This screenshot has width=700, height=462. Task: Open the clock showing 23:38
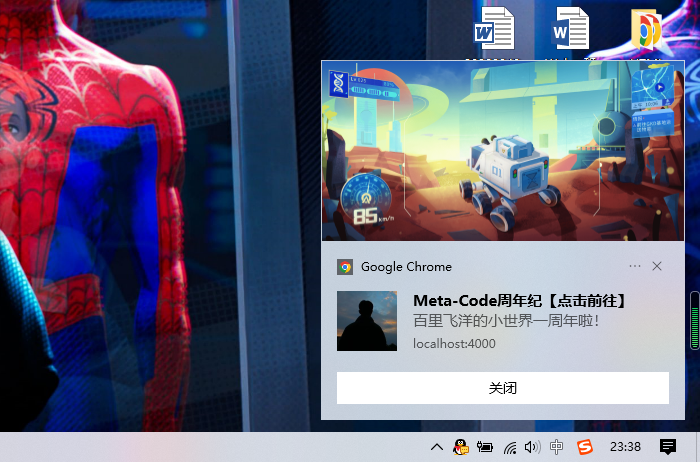pyautogui.click(x=625, y=447)
